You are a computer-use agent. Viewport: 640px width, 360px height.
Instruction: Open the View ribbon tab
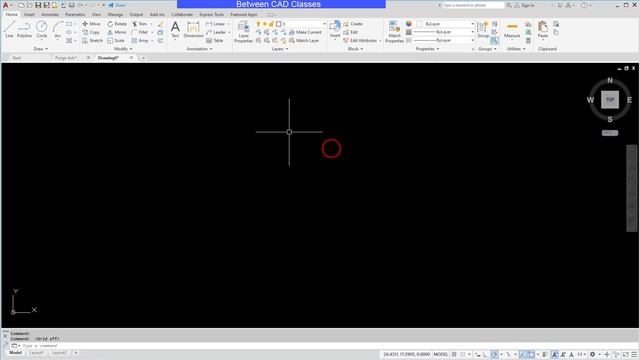coord(96,14)
